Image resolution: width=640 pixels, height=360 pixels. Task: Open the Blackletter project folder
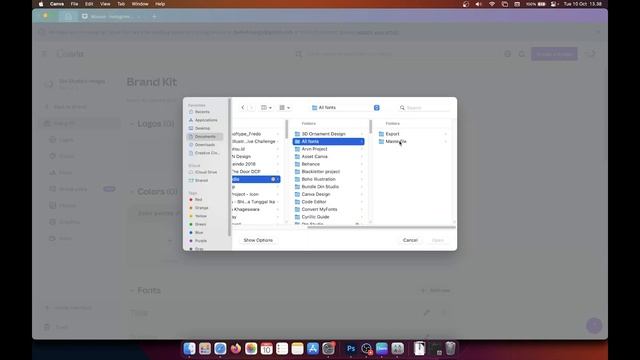pyautogui.click(x=328, y=171)
